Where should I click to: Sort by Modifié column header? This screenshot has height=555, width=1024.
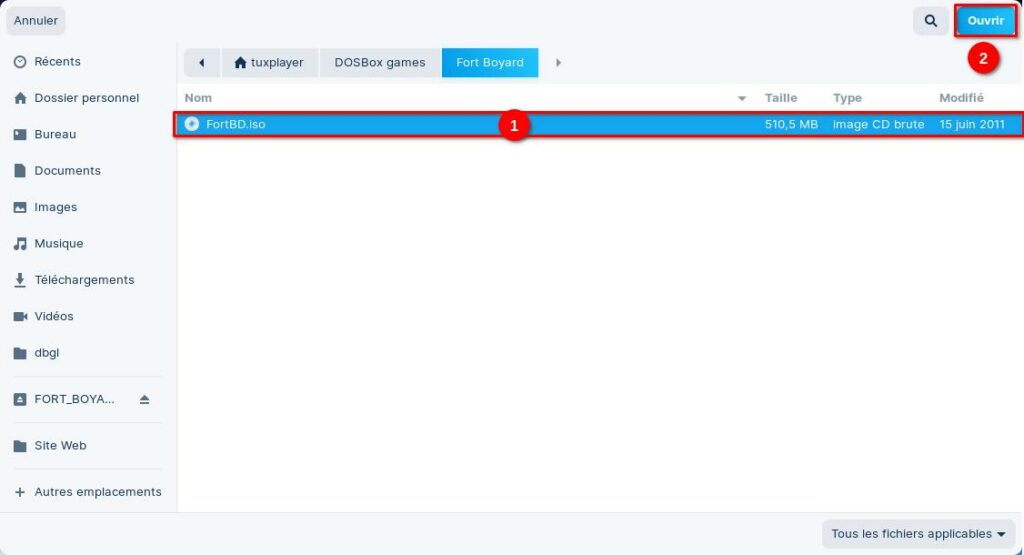961,98
